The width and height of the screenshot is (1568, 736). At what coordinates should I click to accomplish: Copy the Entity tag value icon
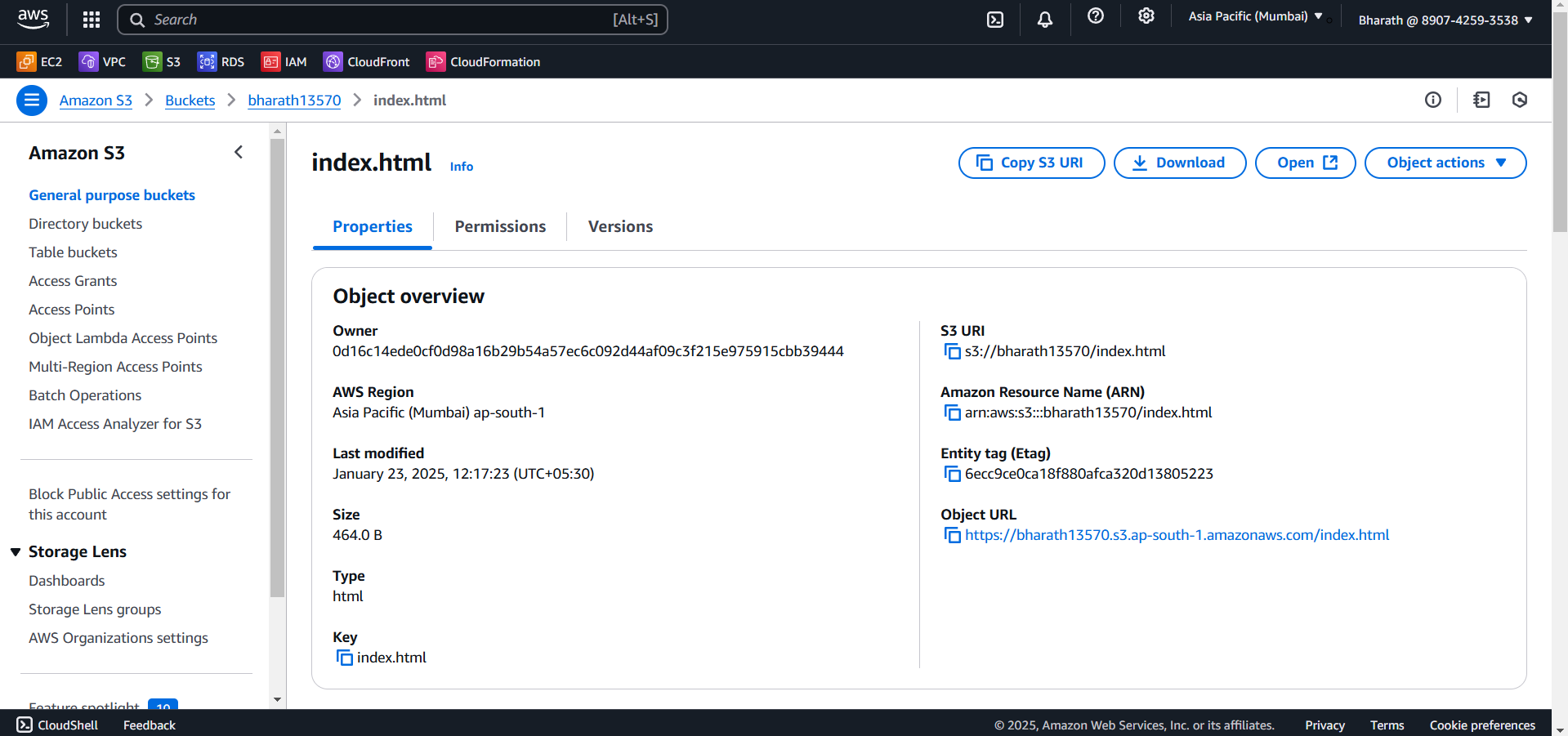pos(952,474)
